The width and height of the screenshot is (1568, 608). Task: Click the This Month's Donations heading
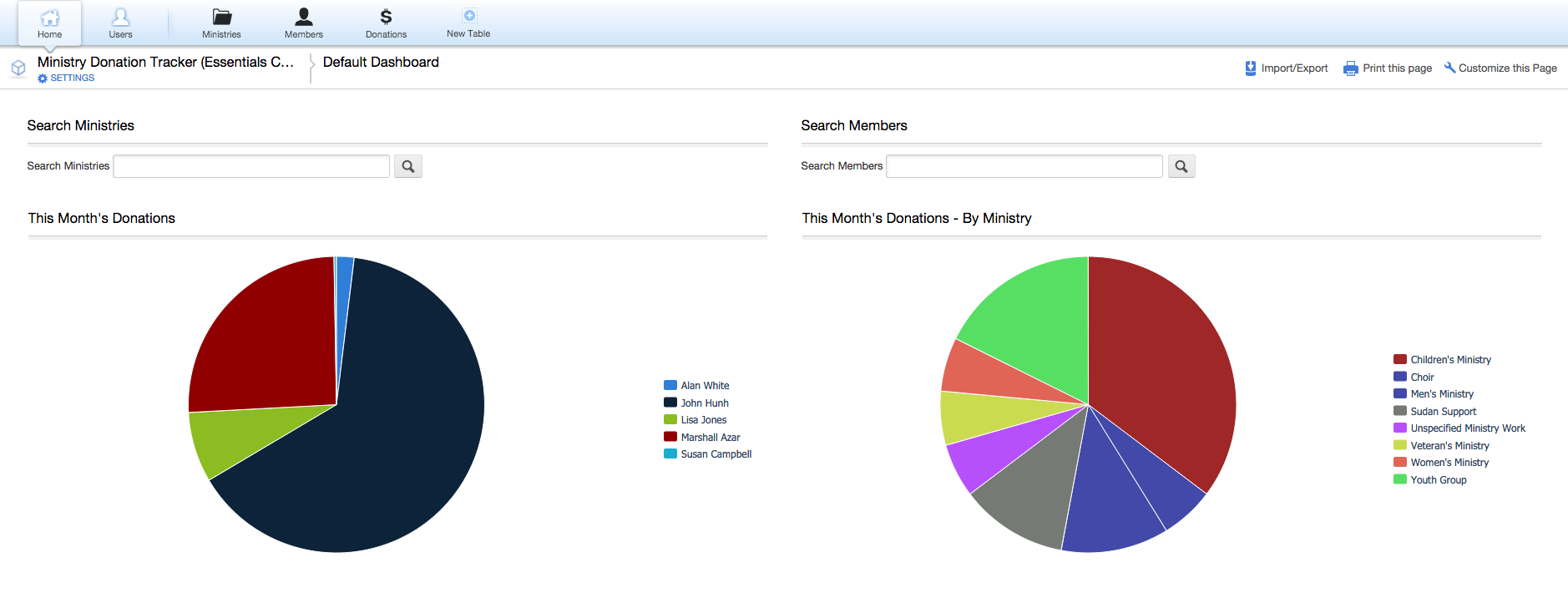tap(102, 218)
